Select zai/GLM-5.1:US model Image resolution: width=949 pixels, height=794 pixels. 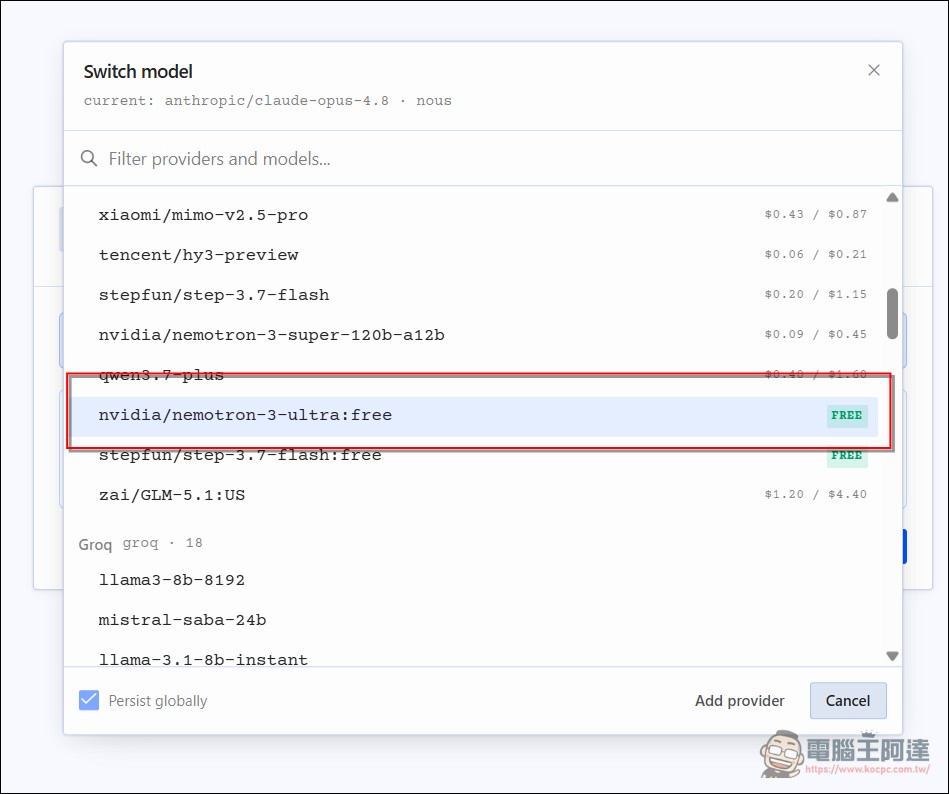coord(475,494)
